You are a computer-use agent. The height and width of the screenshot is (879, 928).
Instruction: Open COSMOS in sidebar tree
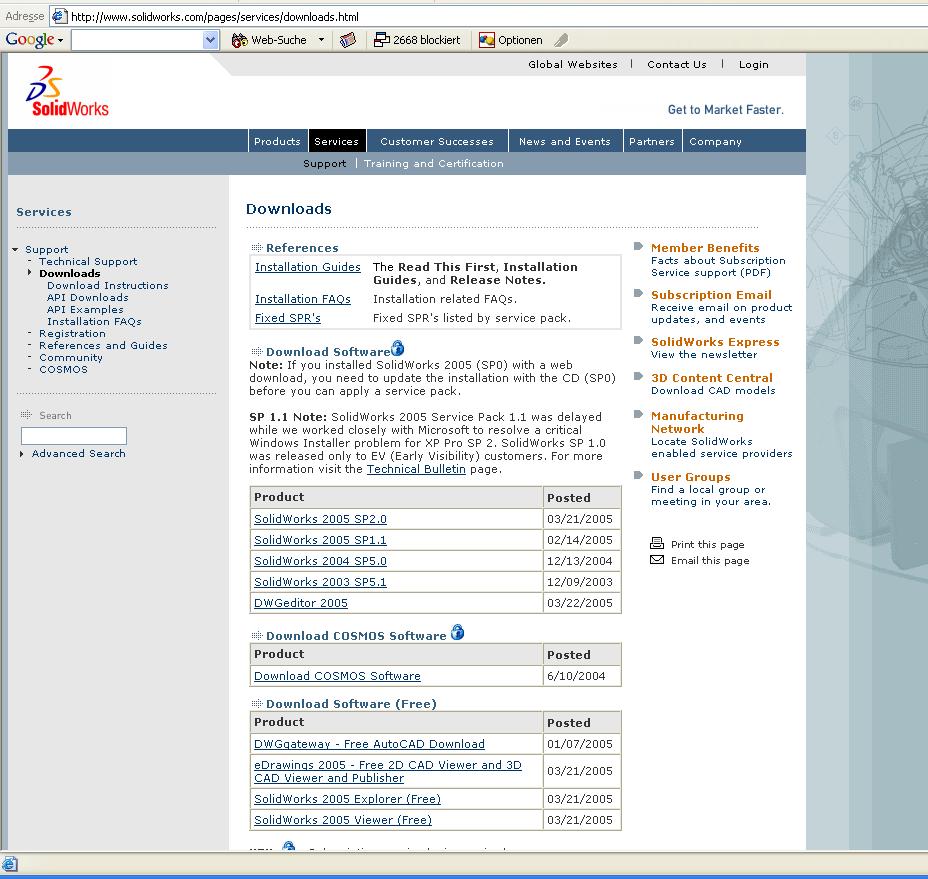tap(63, 369)
